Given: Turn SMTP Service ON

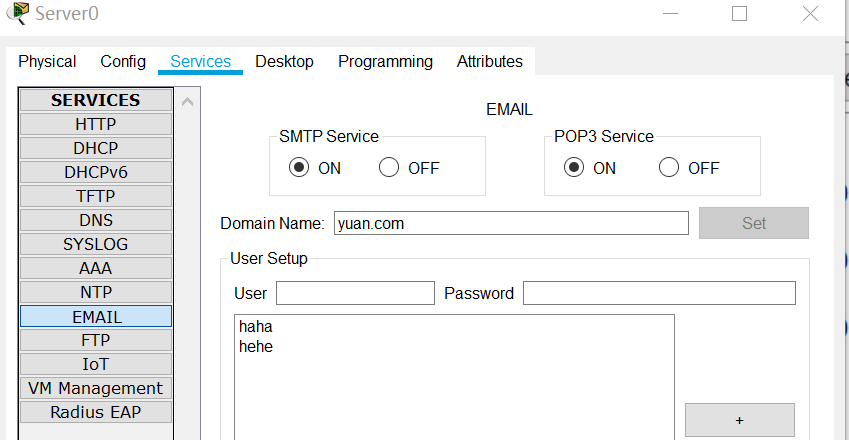Looking at the screenshot, I should (x=299, y=168).
